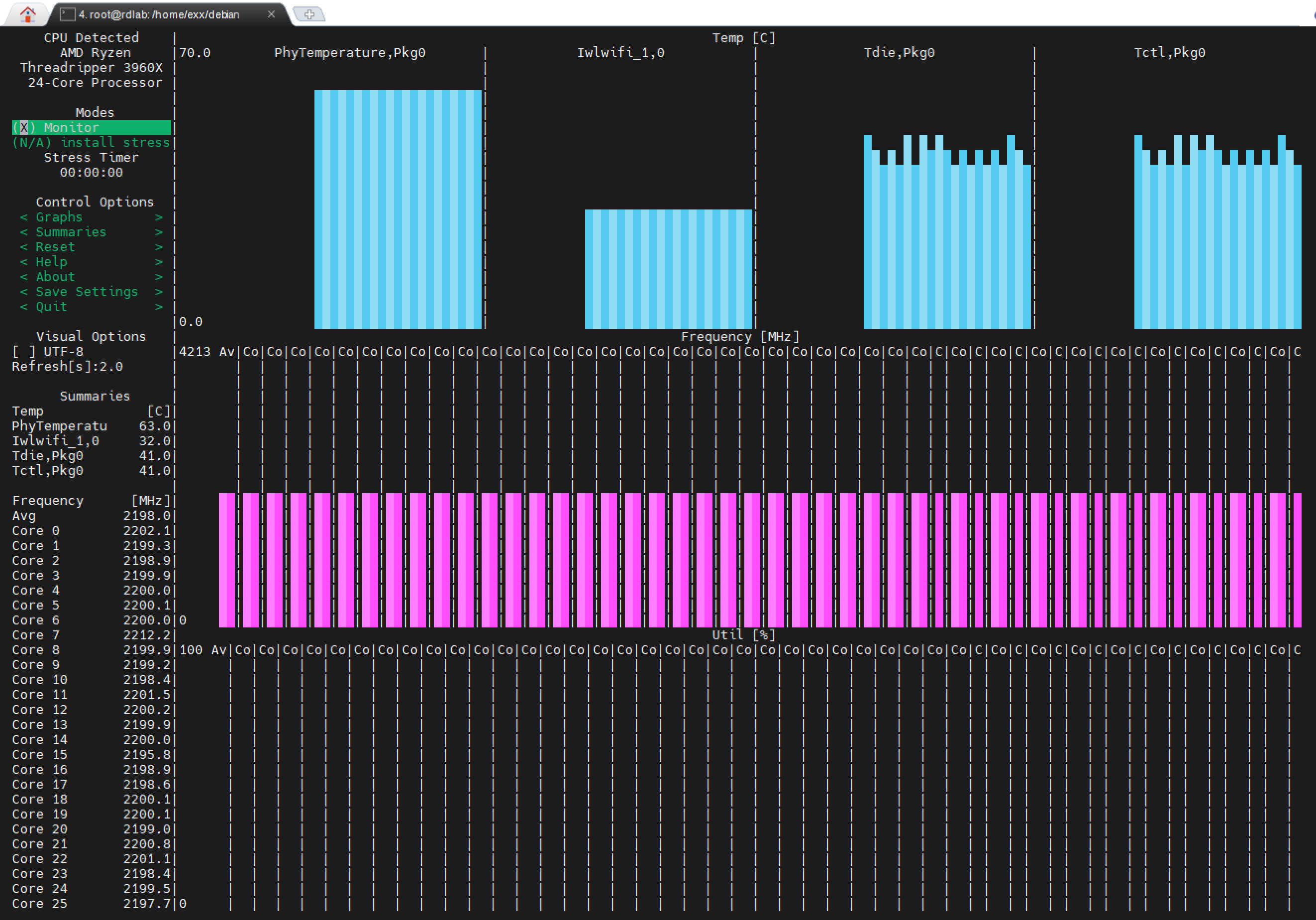The width and height of the screenshot is (1316, 920).
Task: Click the Reset control option
Action: coord(91,247)
